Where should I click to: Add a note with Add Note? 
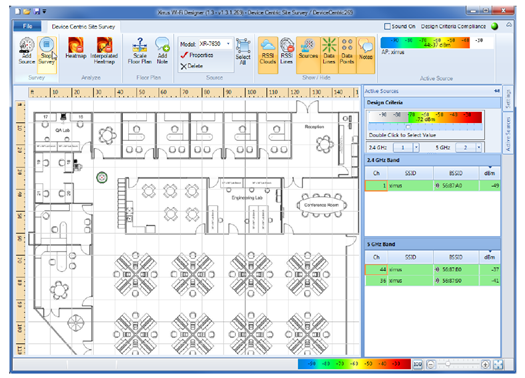tap(162, 51)
